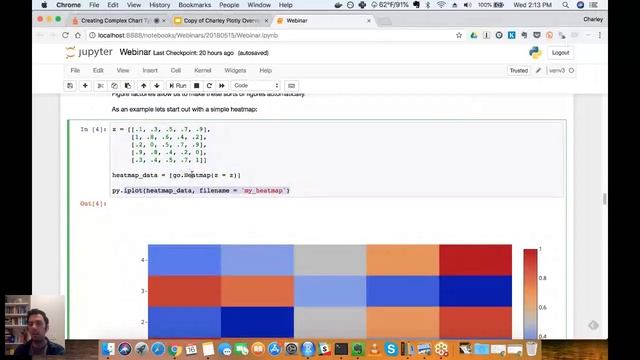Open the command palette keyboard icon
640x360 pixels.
pos(291,86)
